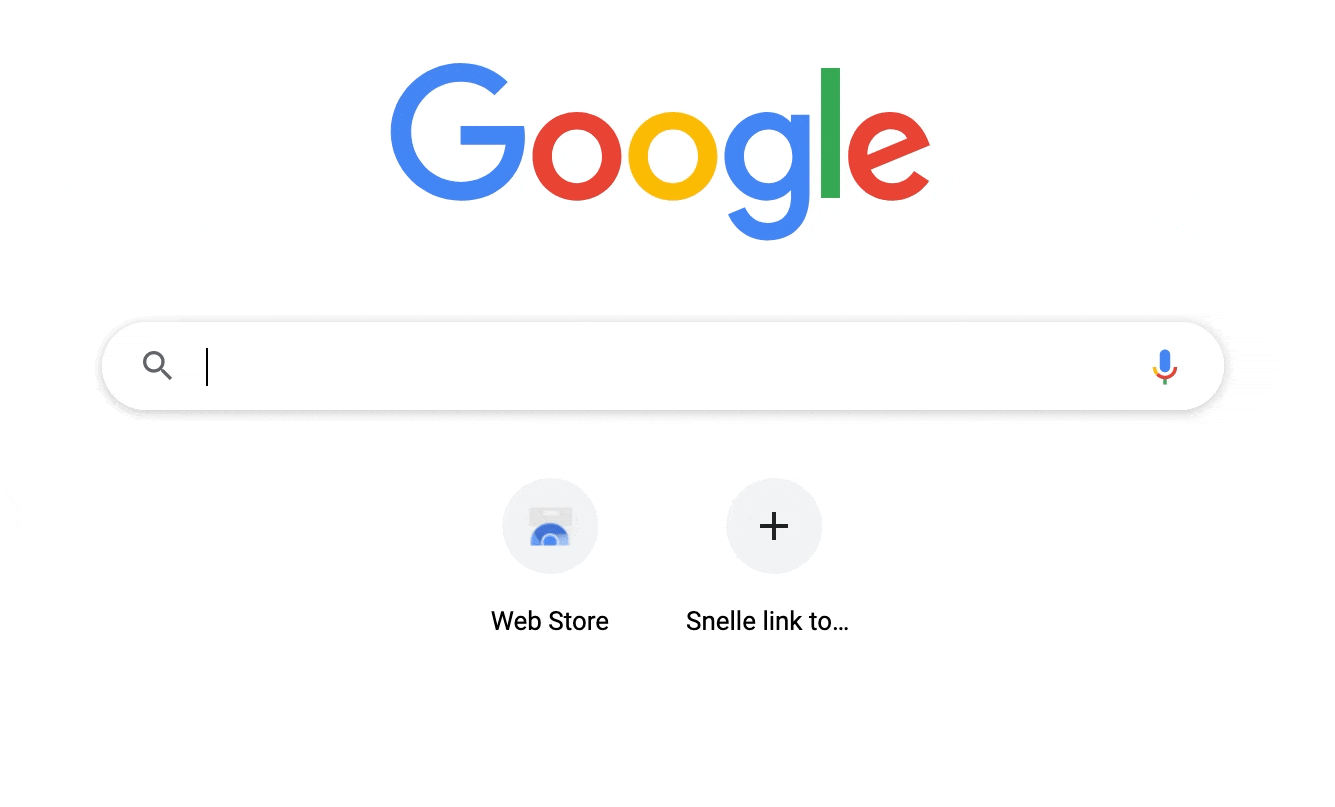Click the blue capital G in logo
The height and width of the screenshot is (807, 1335).
[457, 132]
